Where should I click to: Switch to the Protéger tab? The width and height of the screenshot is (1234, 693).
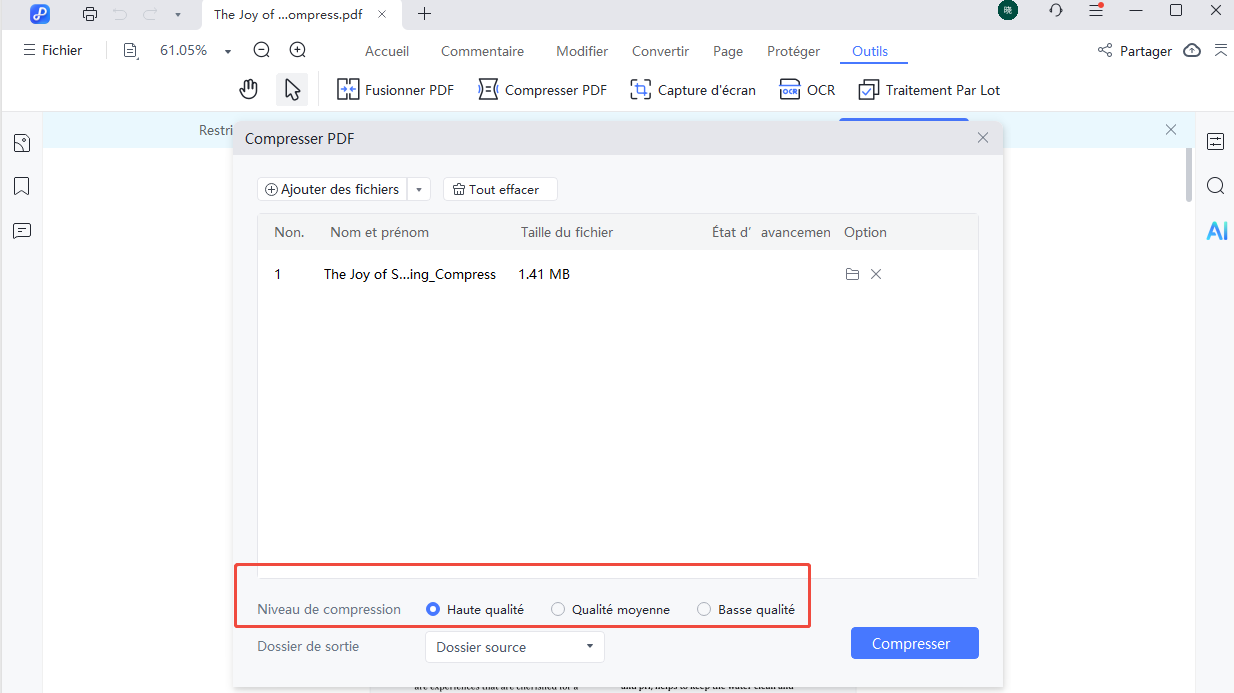793,50
